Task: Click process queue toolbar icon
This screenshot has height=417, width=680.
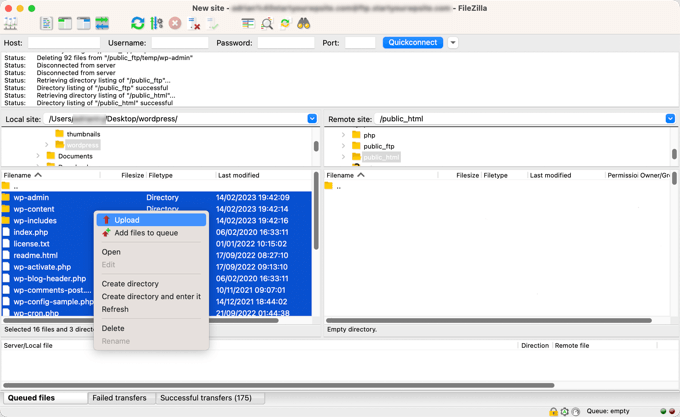Action: (x=156, y=23)
